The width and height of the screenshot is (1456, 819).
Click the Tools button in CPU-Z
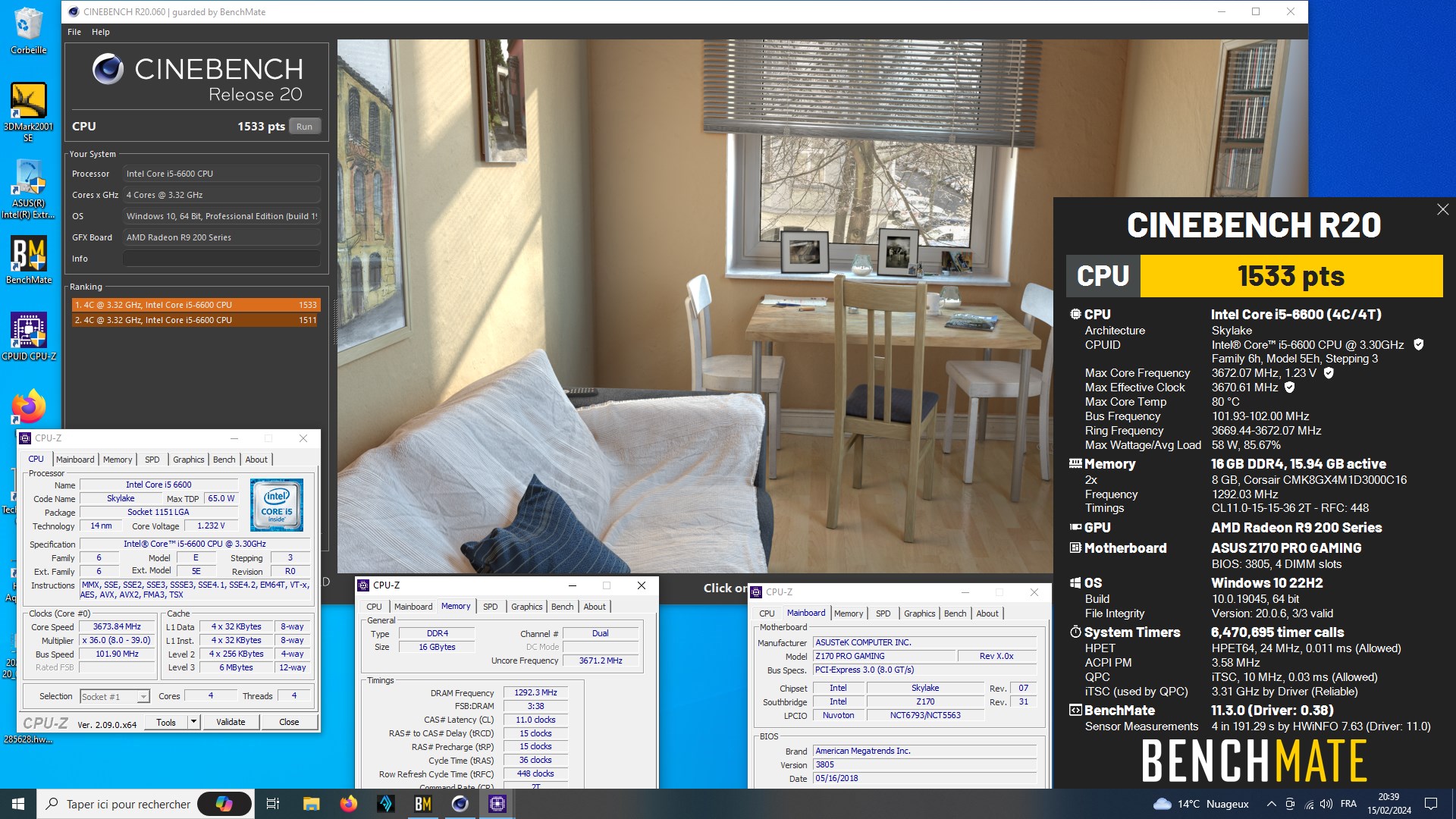click(166, 722)
